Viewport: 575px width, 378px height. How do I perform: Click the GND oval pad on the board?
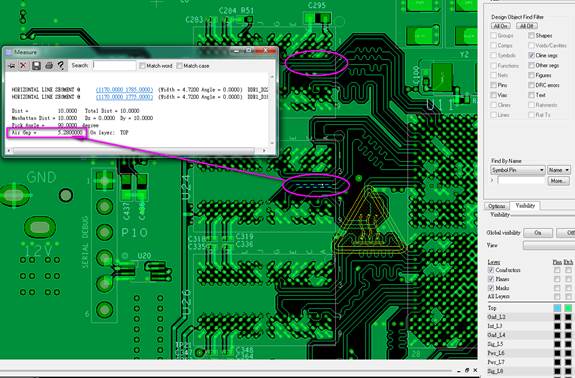click(x=15, y=195)
